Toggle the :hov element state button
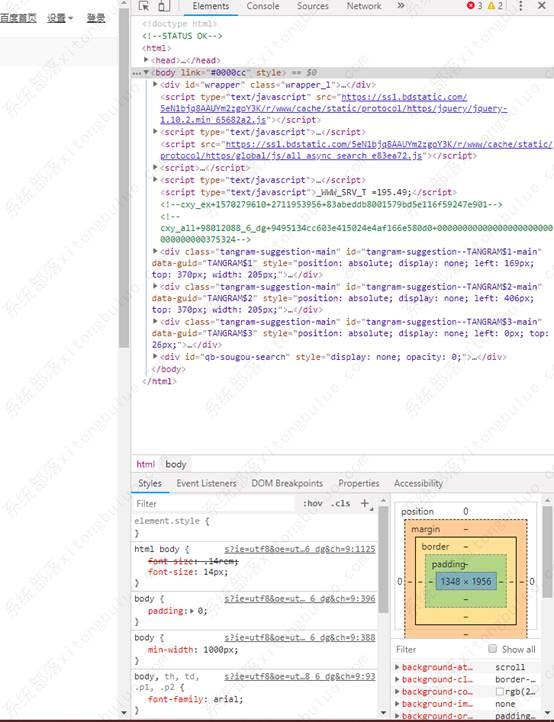Viewport: 554px width, 722px height. [x=312, y=503]
